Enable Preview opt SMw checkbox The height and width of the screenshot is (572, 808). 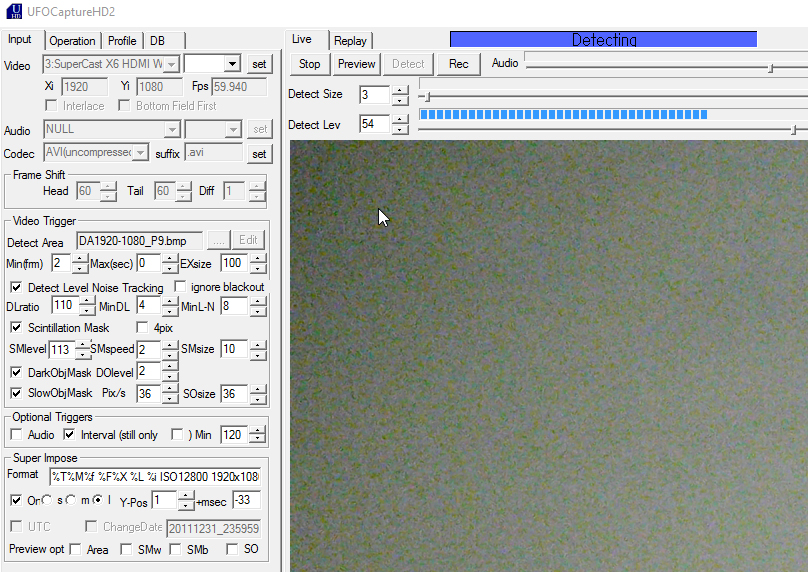(126, 549)
